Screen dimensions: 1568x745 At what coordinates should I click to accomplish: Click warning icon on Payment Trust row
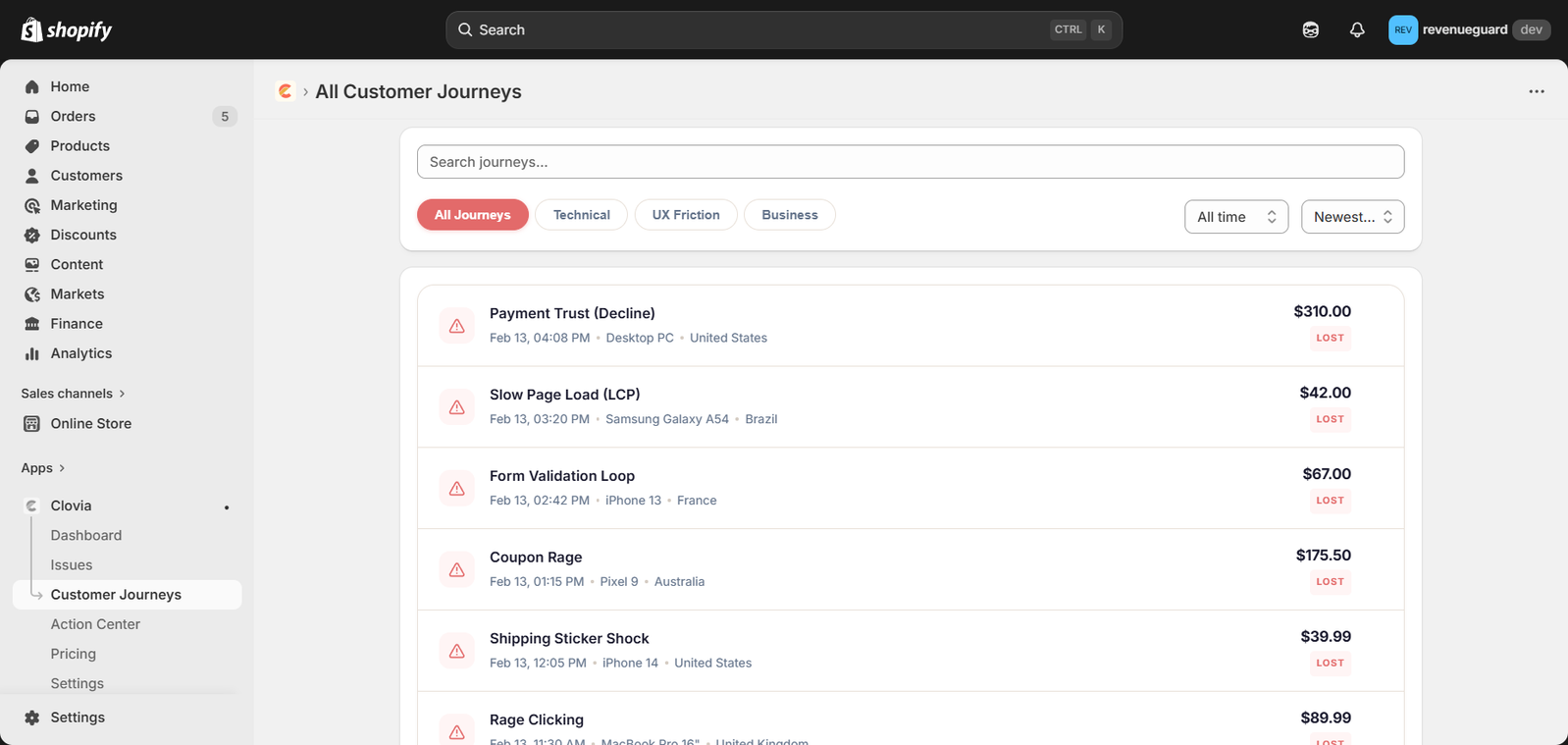point(457,326)
